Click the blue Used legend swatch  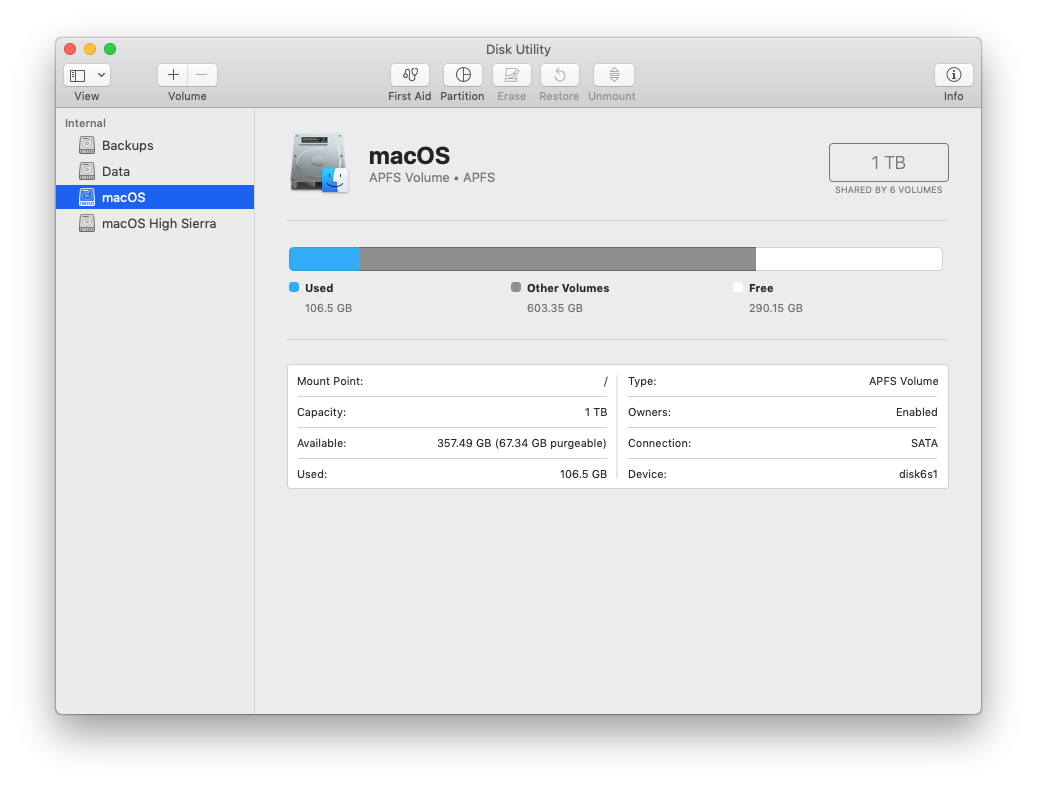[x=294, y=287]
